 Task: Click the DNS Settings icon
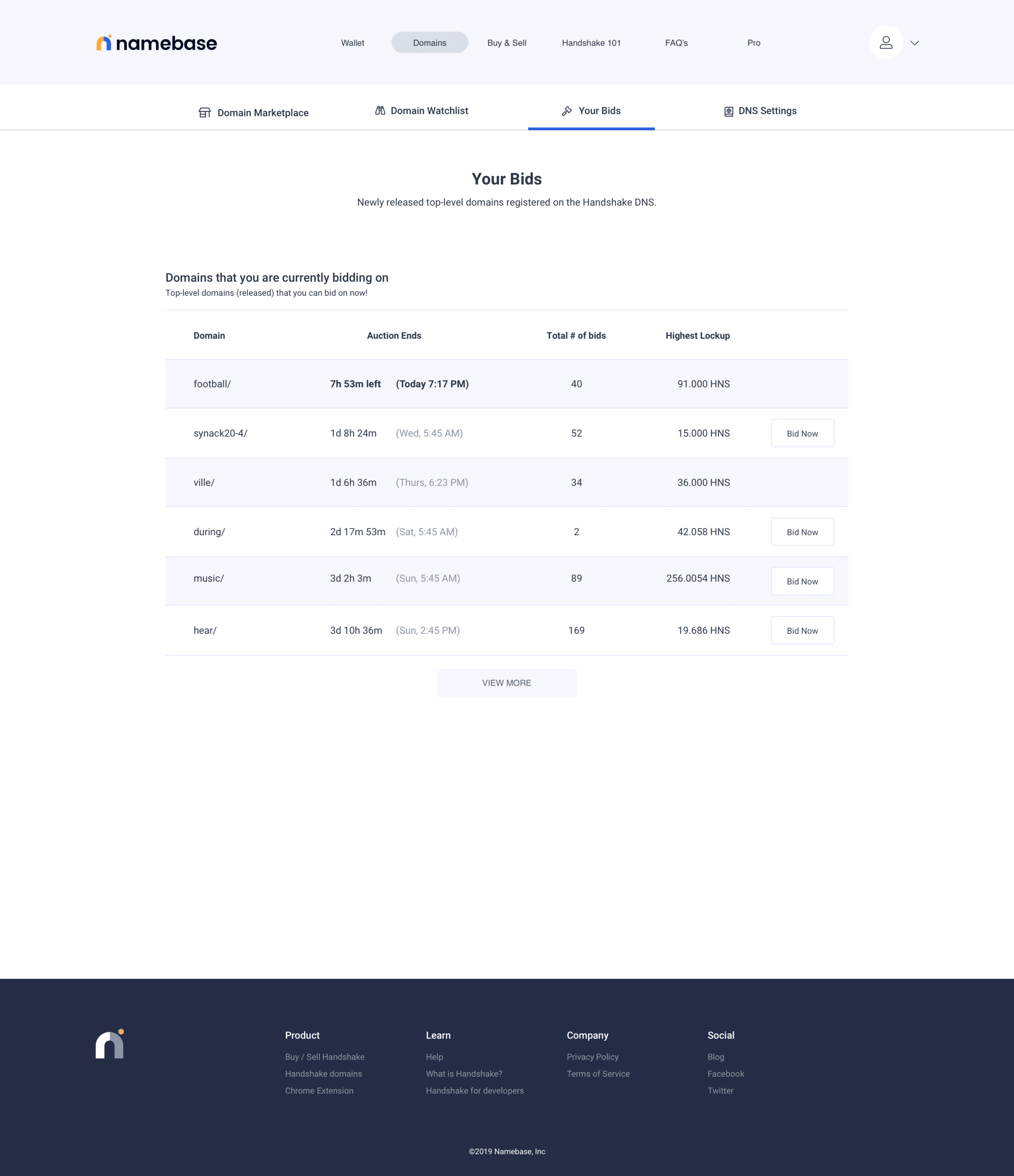click(728, 111)
